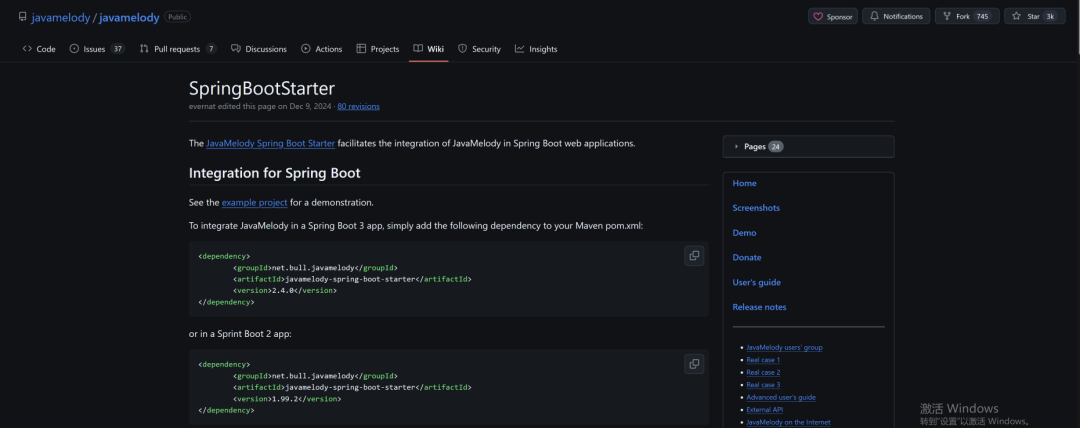Viewport: 1080px width, 428px height.
Task: Click the Projects table icon
Action: (x=361, y=49)
